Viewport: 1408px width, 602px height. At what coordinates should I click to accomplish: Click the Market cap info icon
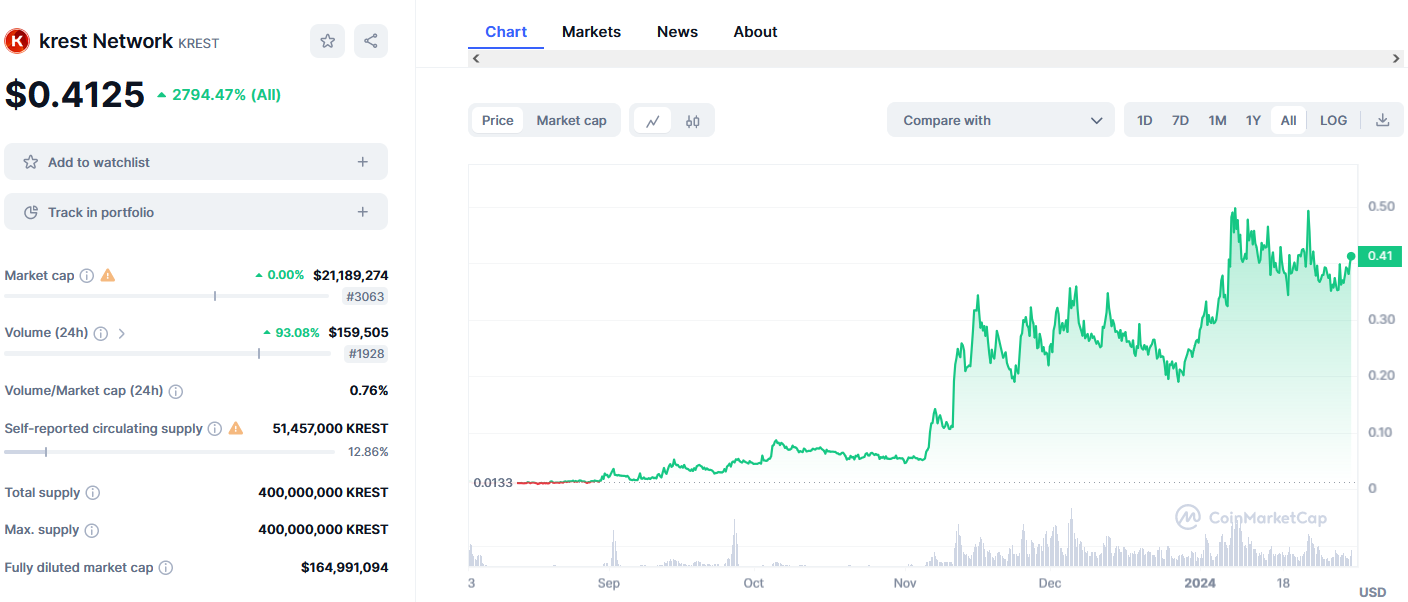(x=87, y=275)
